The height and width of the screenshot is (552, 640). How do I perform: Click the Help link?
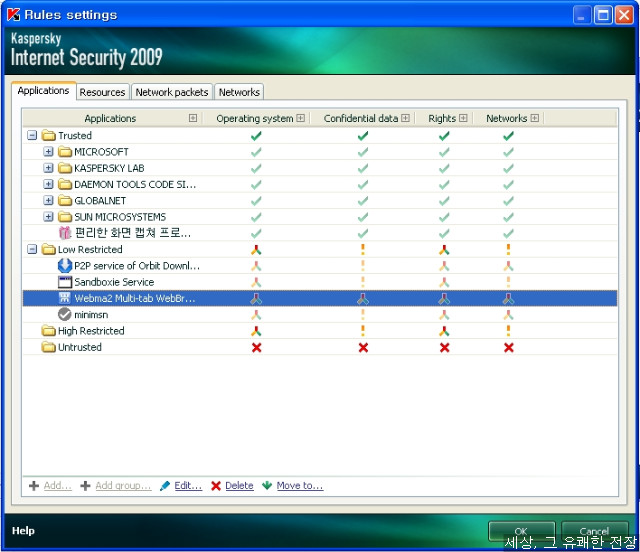point(23,530)
